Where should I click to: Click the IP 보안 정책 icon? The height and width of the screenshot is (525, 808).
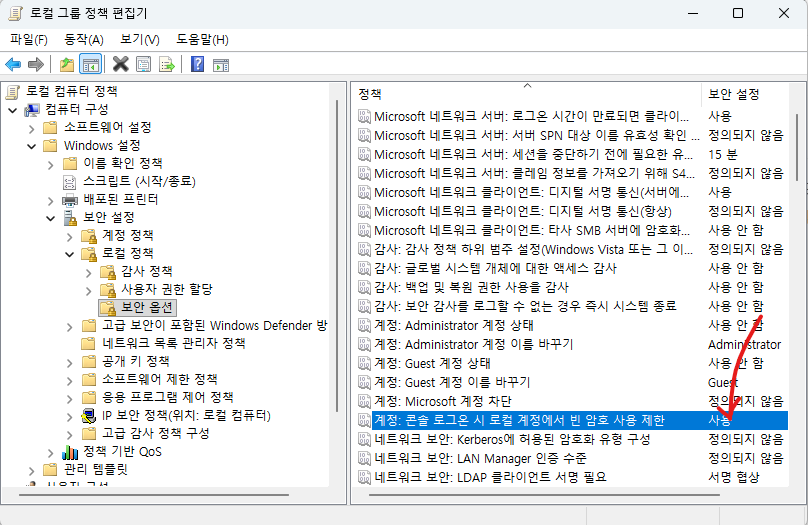(x=89, y=415)
